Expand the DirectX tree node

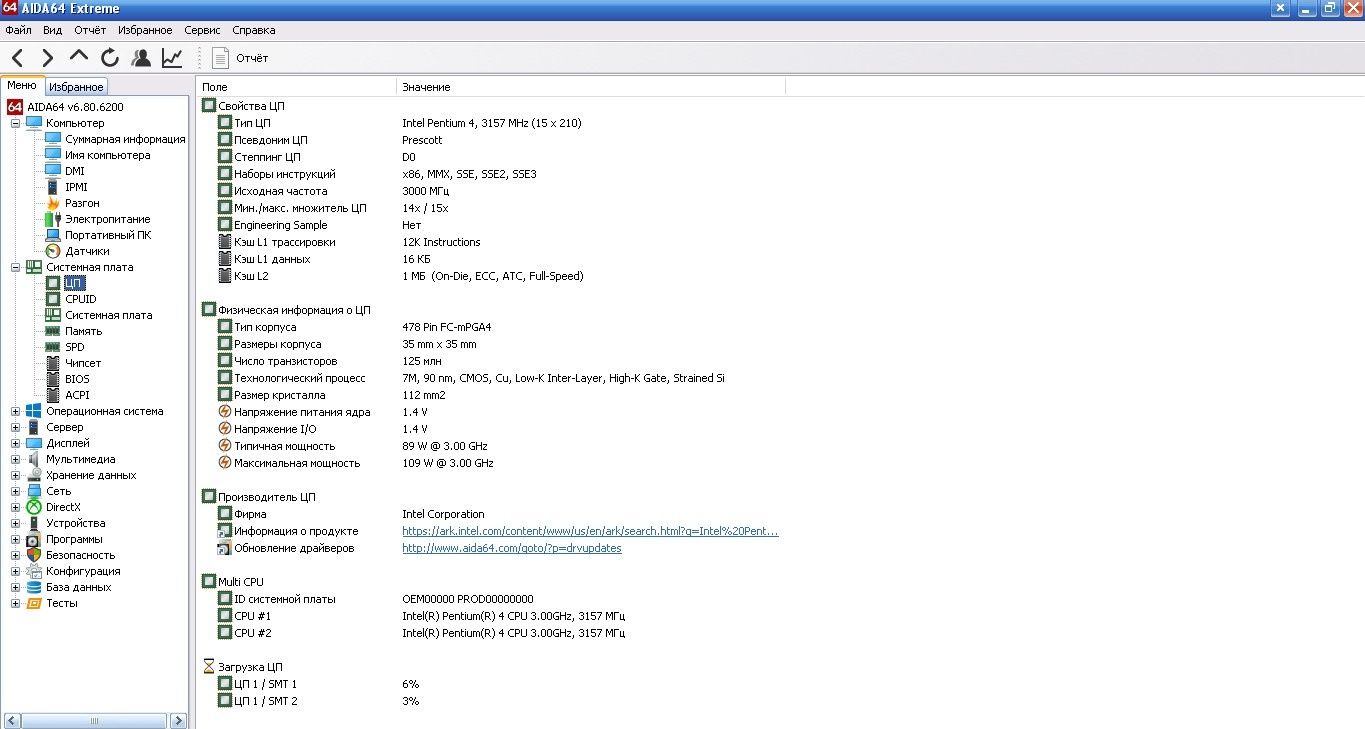16,507
